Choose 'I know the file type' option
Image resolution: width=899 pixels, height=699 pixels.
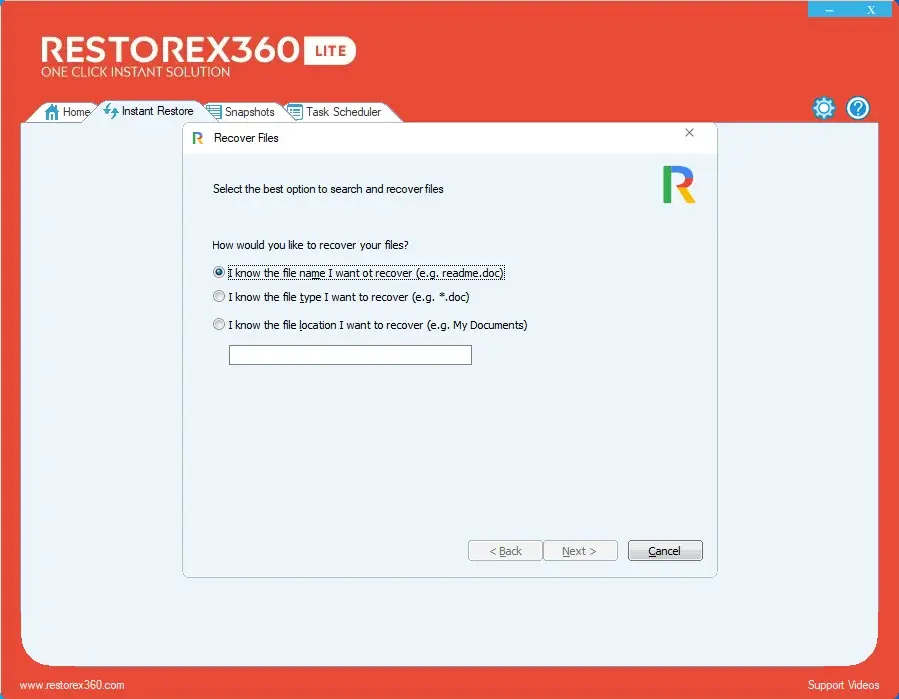coord(219,297)
